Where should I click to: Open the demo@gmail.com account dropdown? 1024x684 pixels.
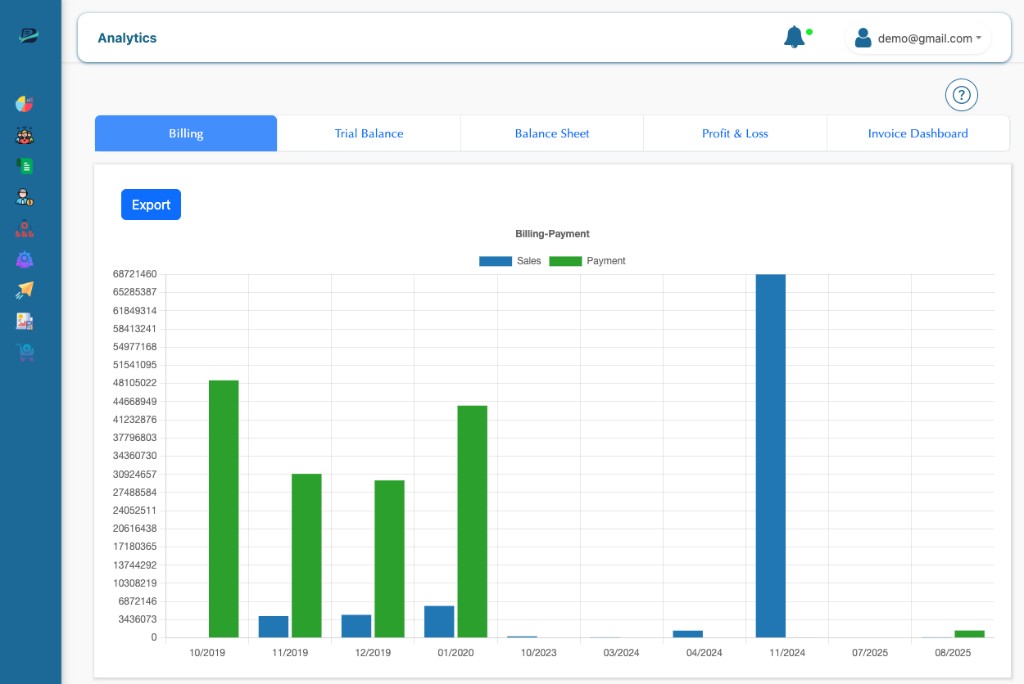coord(918,38)
